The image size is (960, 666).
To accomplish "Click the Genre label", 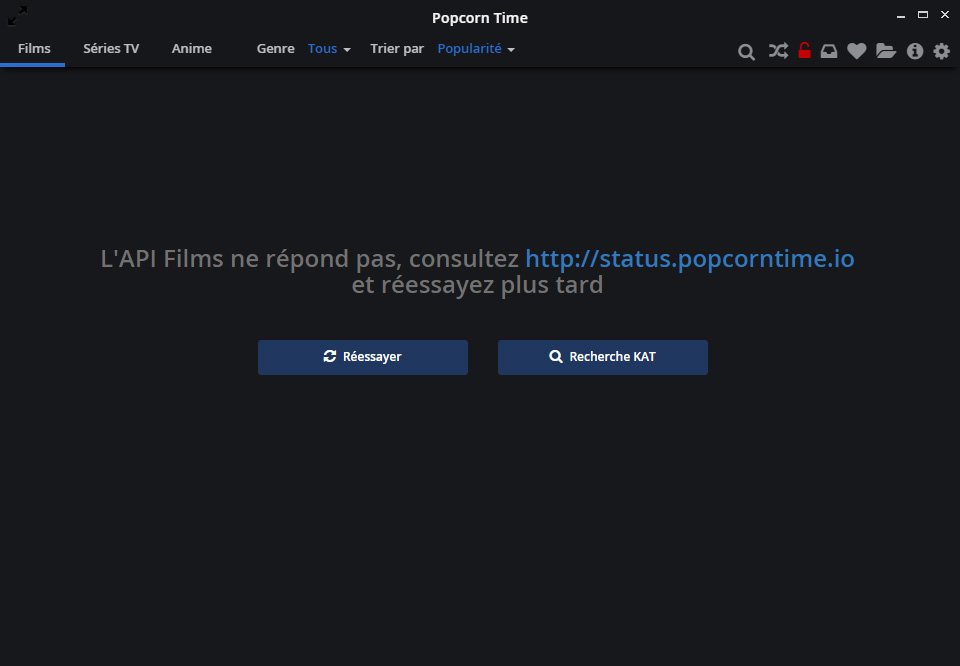I will click(x=276, y=48).
